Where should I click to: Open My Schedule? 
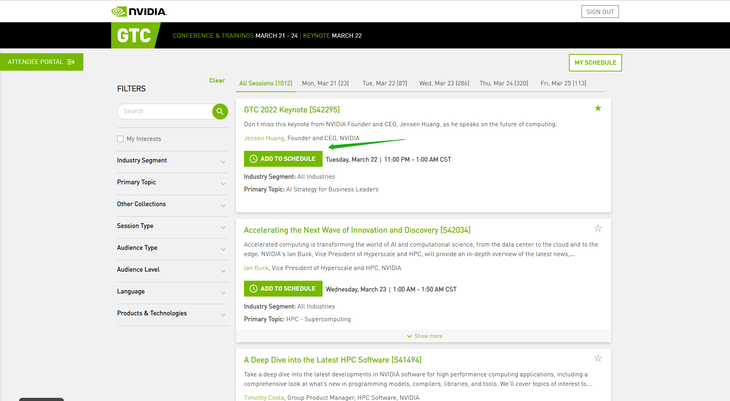[595, 63]
